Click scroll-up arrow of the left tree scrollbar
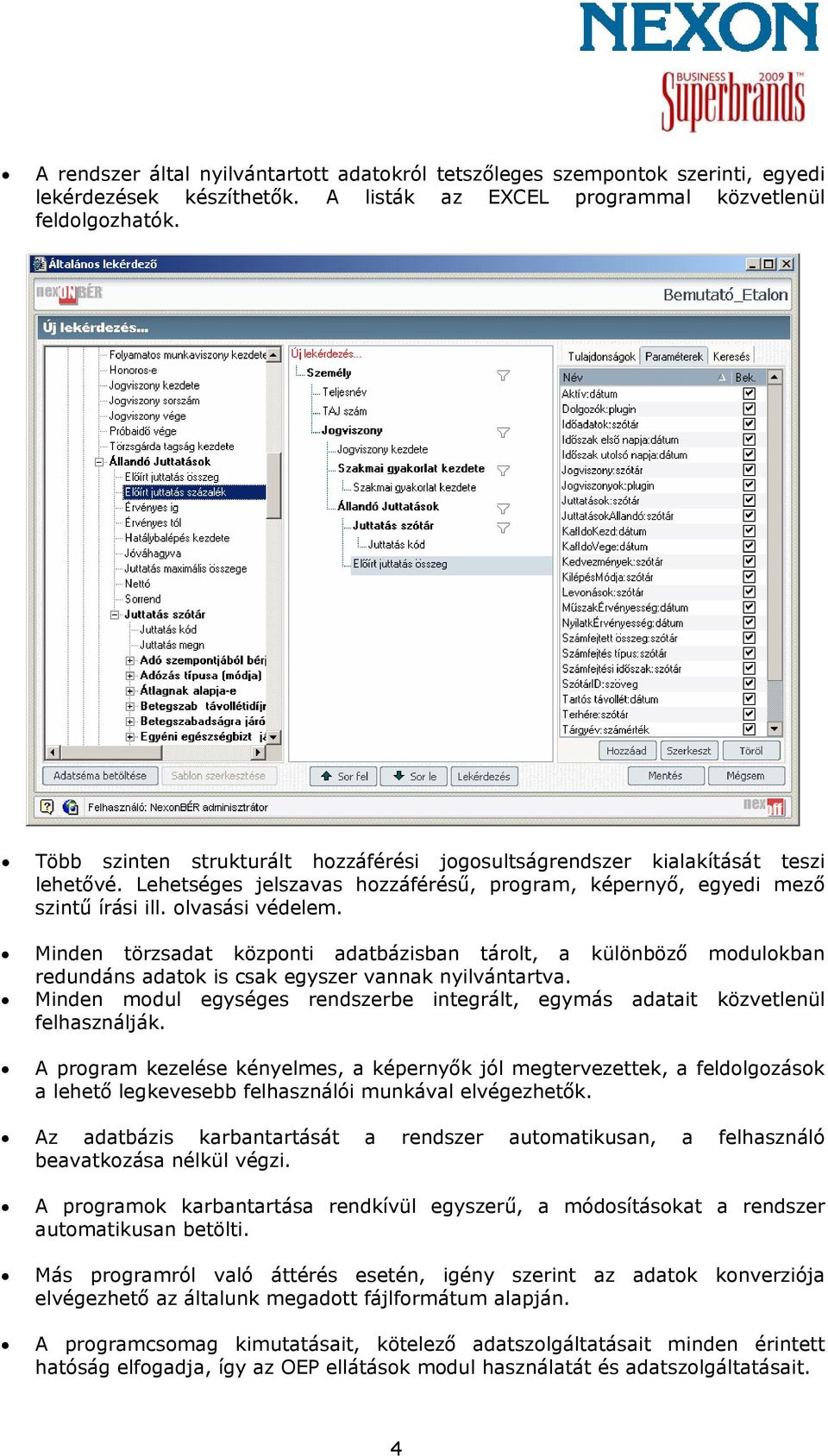 tap(273, 355)
